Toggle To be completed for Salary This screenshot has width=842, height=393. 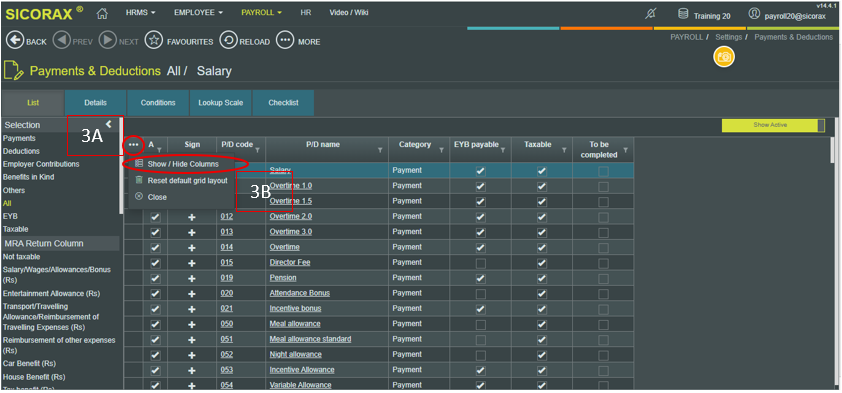[x=604, y=171]
